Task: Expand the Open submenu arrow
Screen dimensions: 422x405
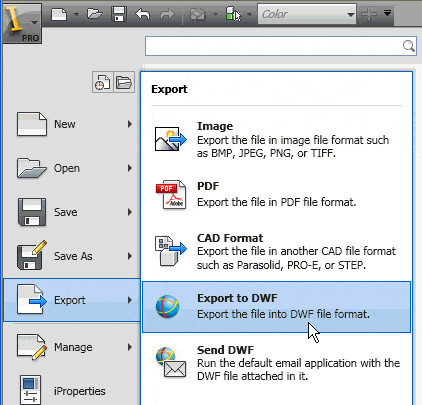Action: (x=130, y=168)
